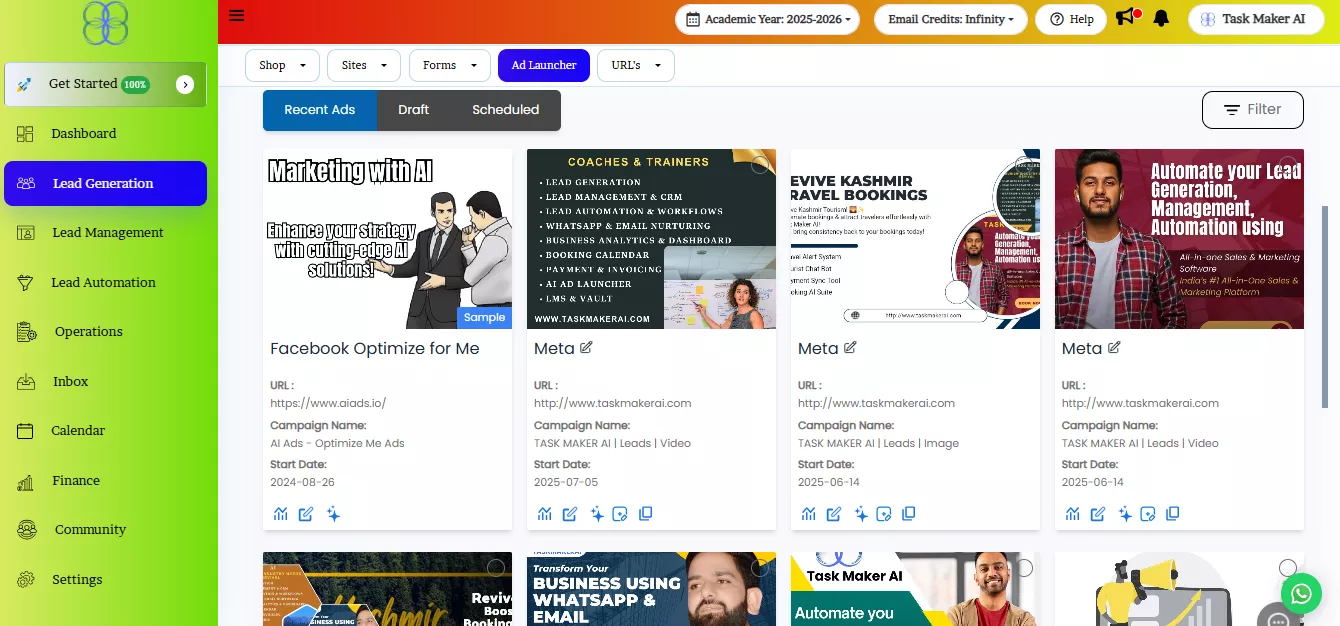This screenshot has width=1340, height=626.
Task: Click 'TASK MAKER AI | Leads | Image' campaign name
Action: click(x=878, y=443)
